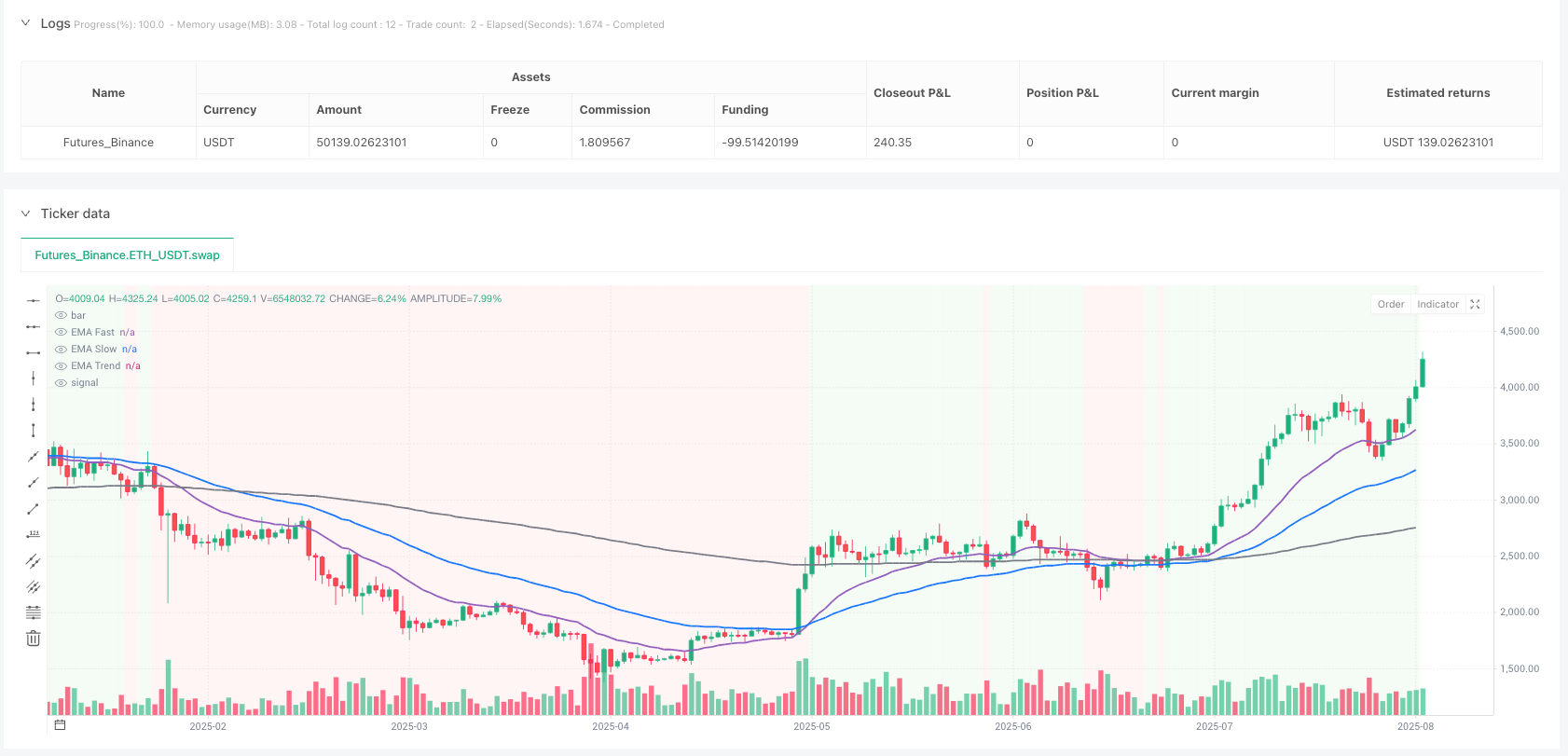This screenshot has height=756, width=1568.
Task: Select the vertical straight line drawing tool
Action: click(33, 378)
